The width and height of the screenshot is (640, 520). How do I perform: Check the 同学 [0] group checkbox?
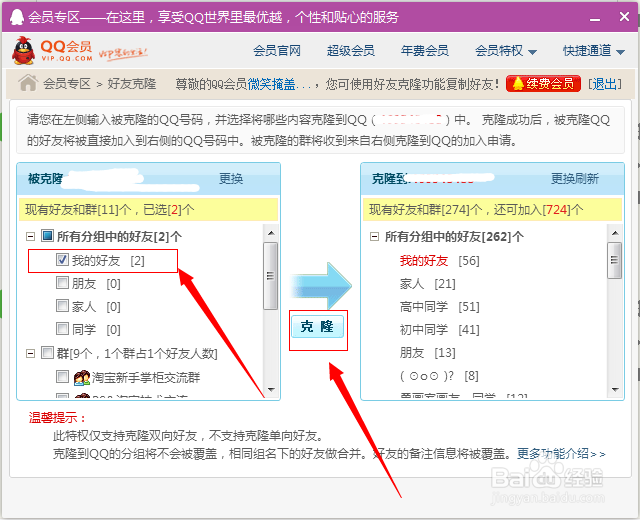pos(62,328)
